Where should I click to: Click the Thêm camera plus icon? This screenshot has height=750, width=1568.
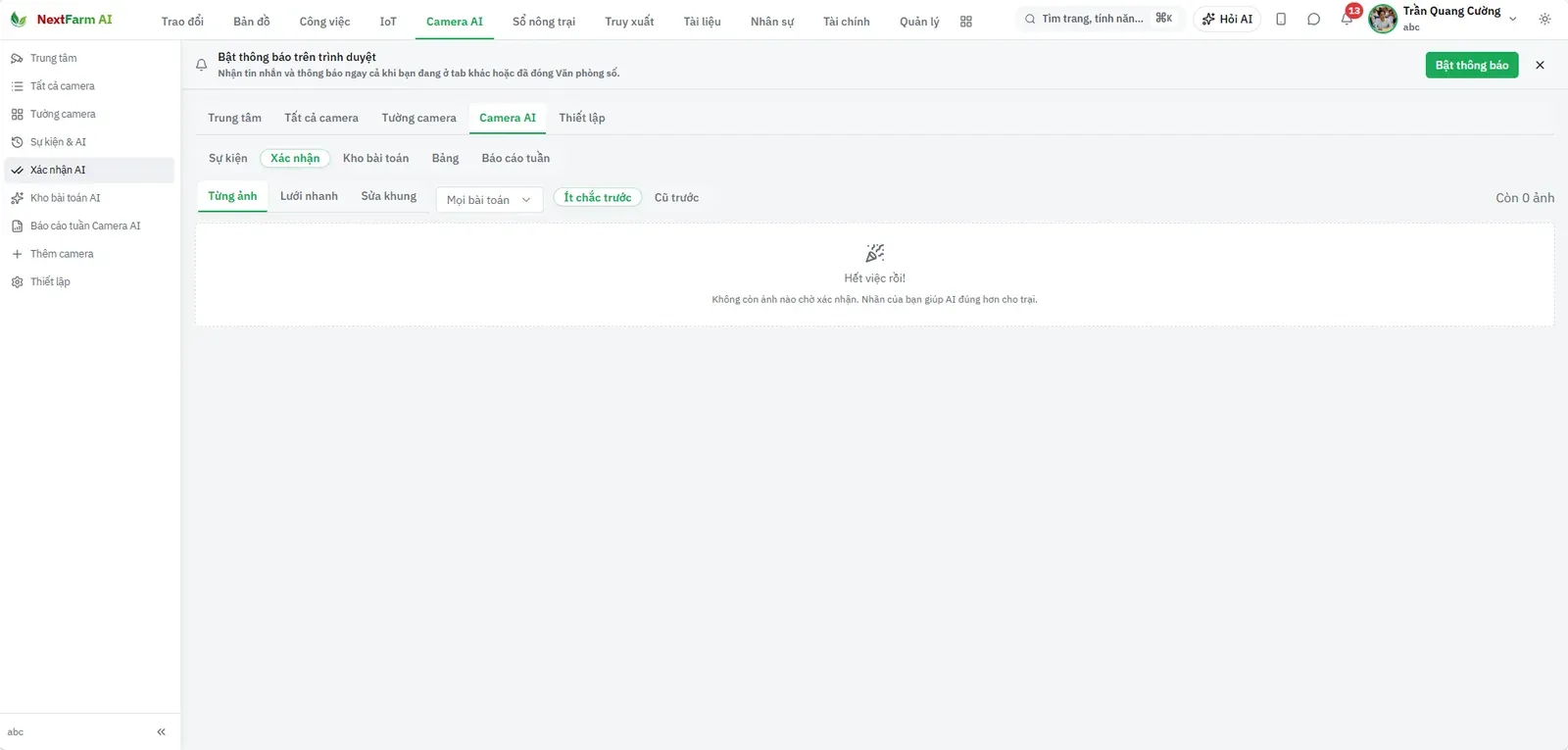[x=17, y=254]
